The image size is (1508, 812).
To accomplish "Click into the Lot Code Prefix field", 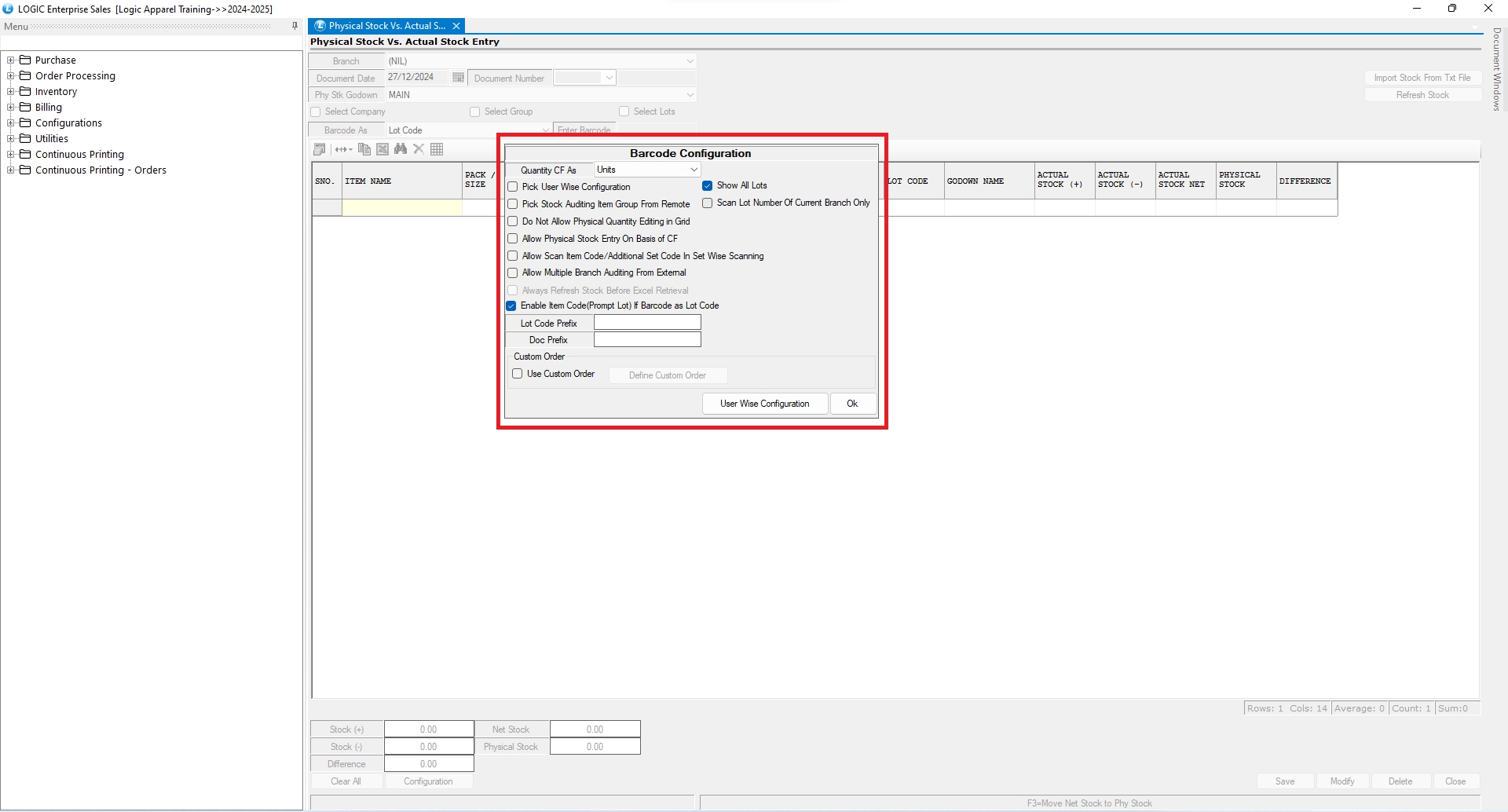I will coord(646,323).
